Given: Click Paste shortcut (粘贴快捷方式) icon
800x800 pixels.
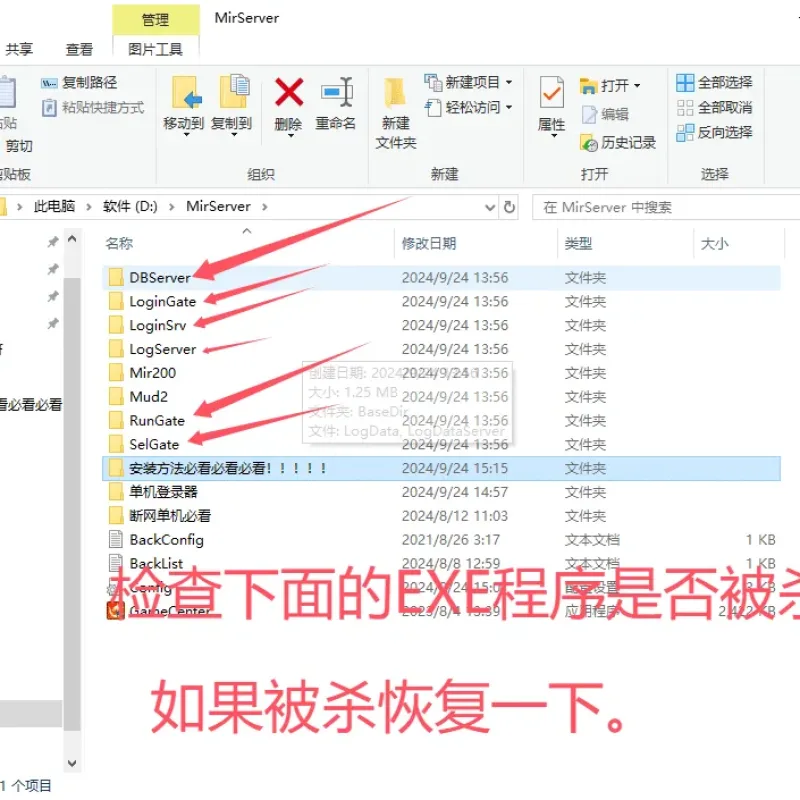Looking at the screenshot, I should (x=49, y=108).
